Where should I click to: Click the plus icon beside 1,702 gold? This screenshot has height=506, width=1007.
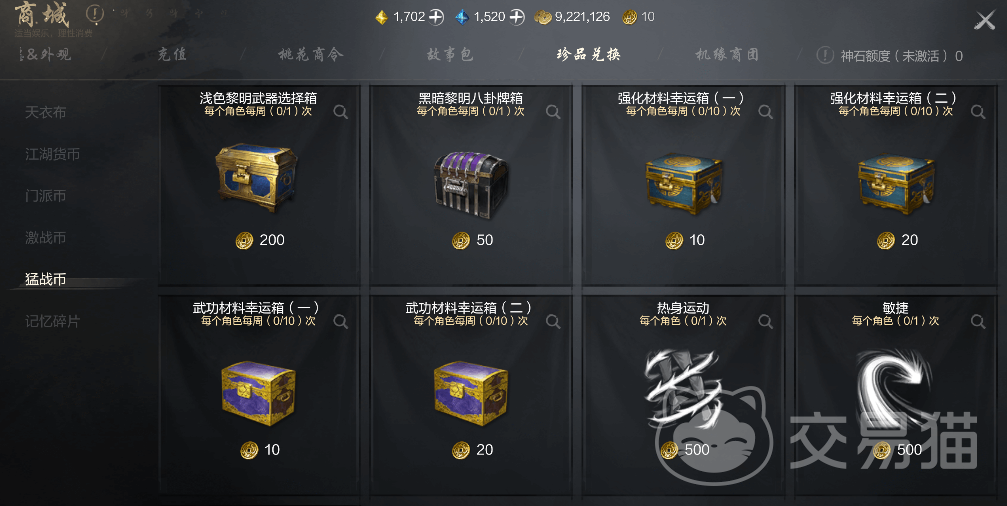tap(437, 17)
